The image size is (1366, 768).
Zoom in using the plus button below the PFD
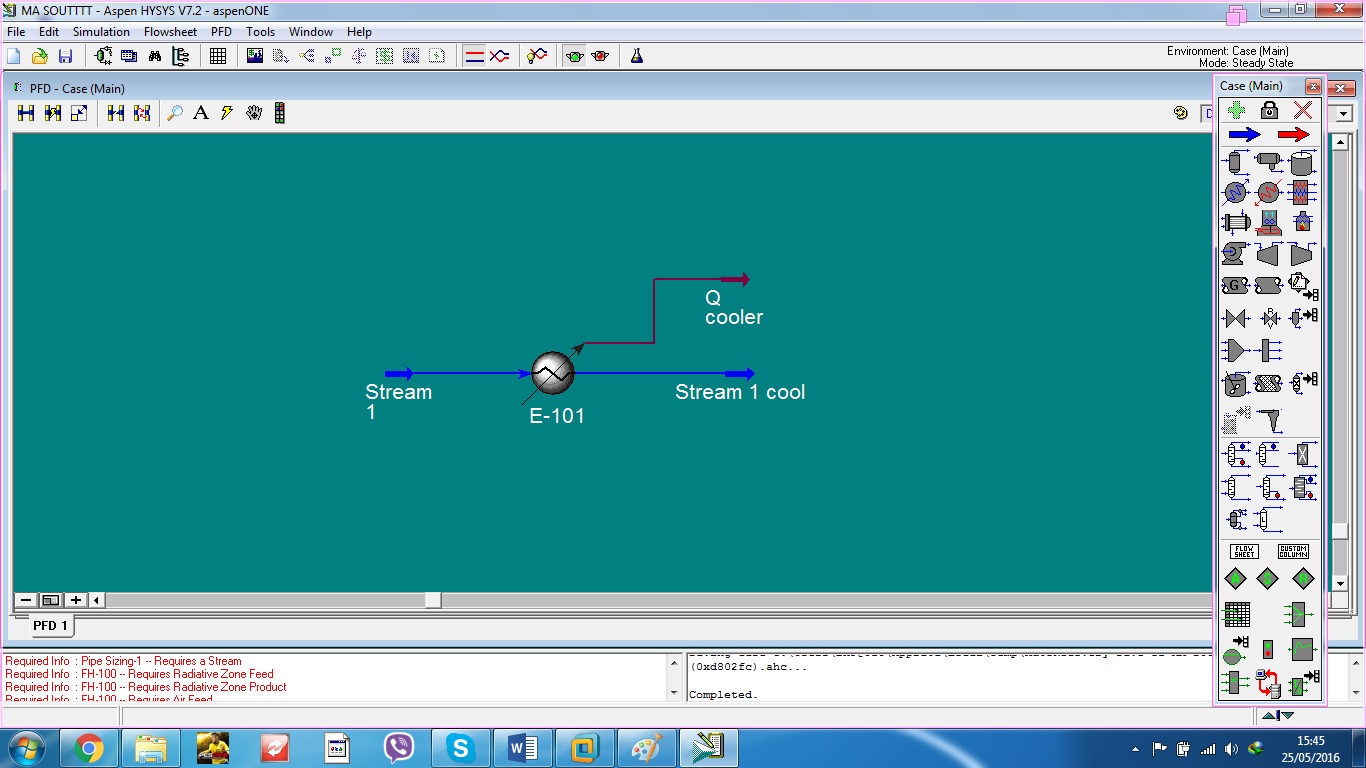[76, 600]
